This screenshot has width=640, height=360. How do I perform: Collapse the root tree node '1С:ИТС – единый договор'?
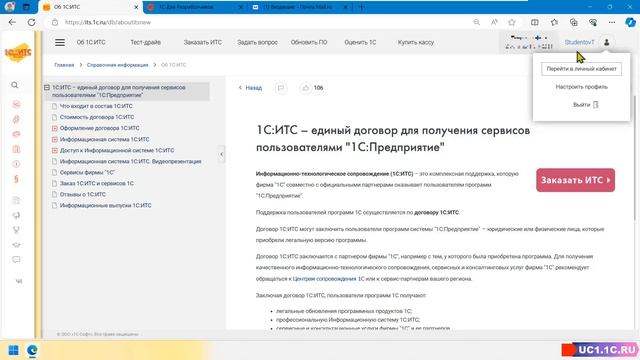47,87
